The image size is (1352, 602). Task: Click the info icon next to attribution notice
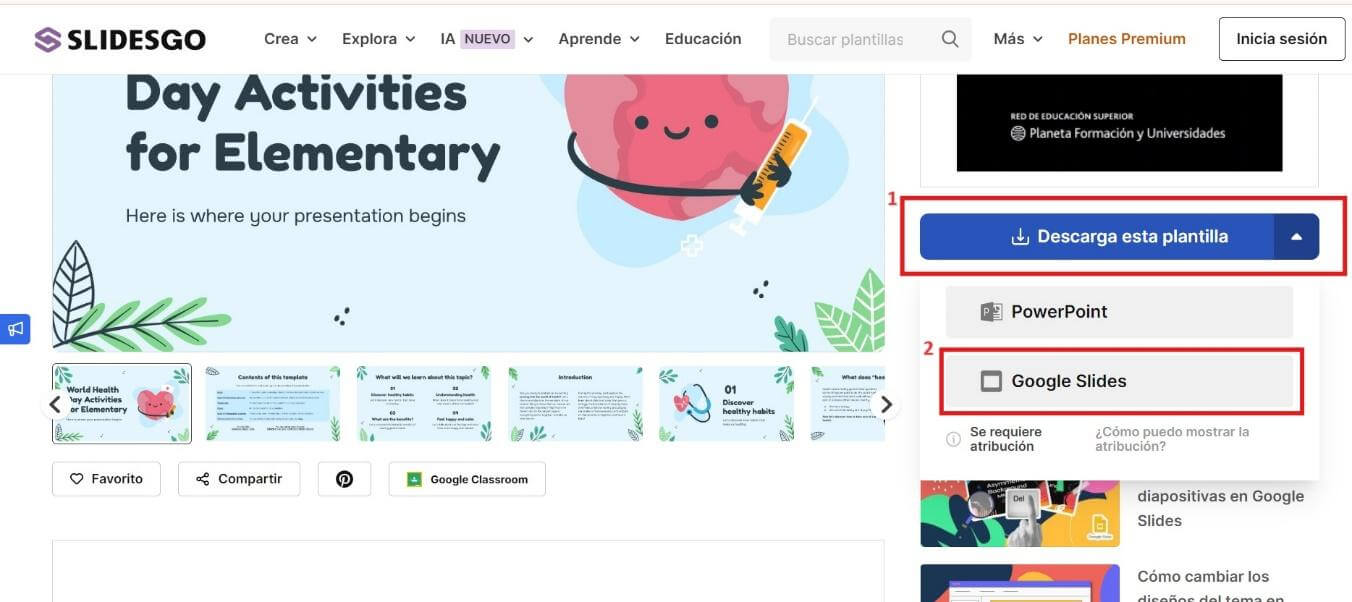pos(953,438)
